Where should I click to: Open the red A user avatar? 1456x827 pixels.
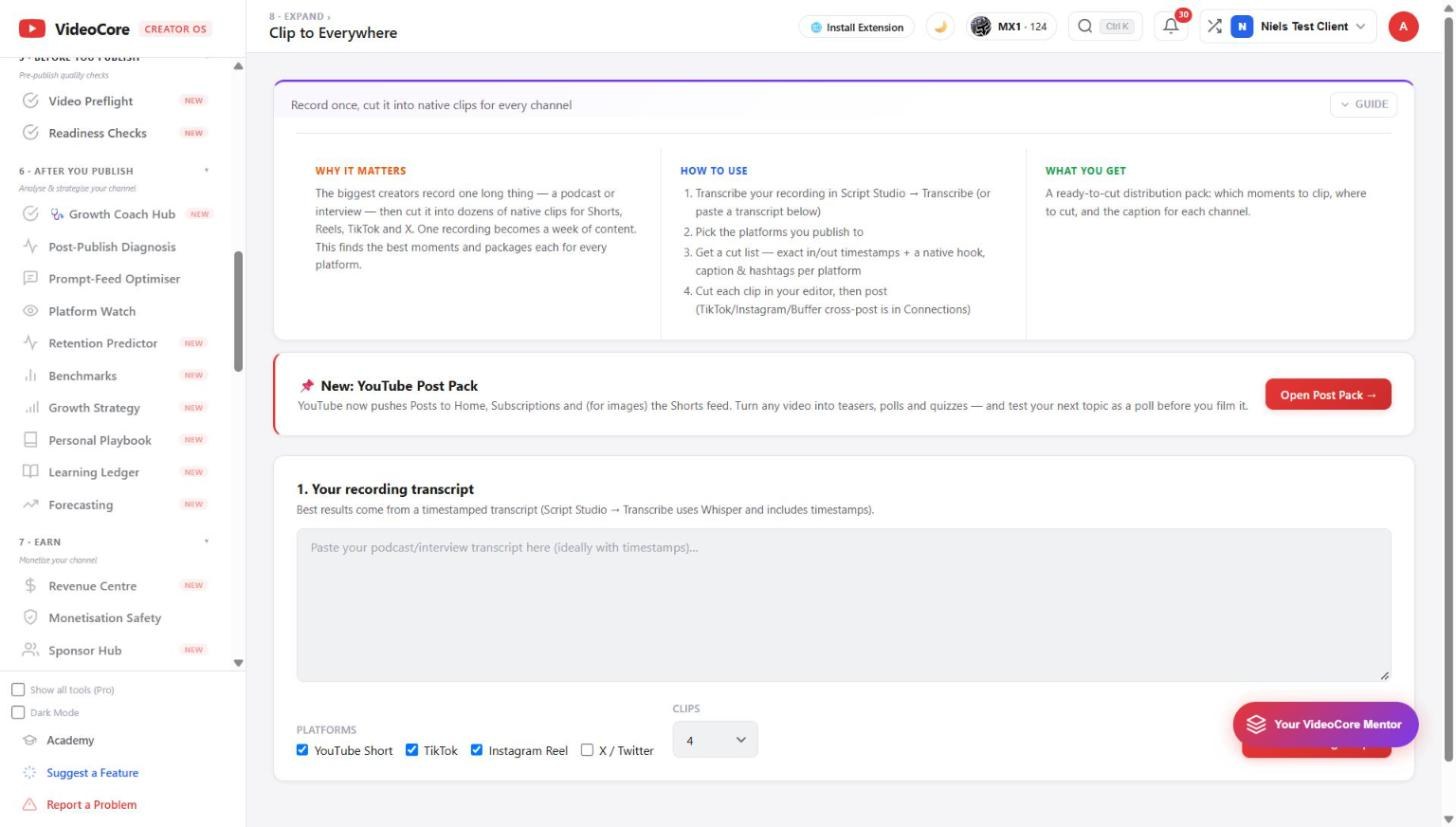(x=1403, y=27)
